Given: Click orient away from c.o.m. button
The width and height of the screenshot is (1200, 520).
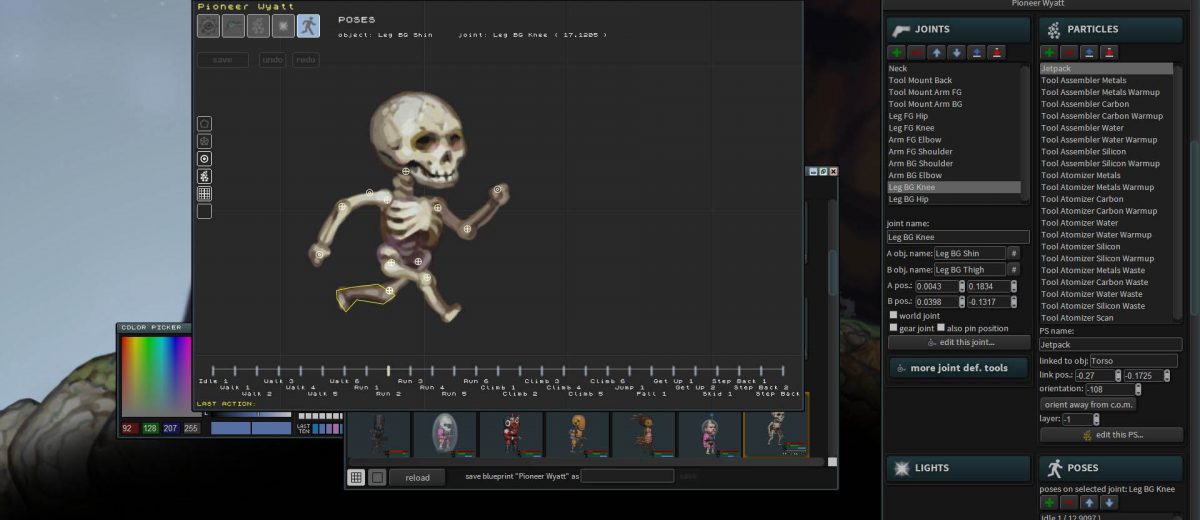Looking at the screenshot, I should (1088, 405).
